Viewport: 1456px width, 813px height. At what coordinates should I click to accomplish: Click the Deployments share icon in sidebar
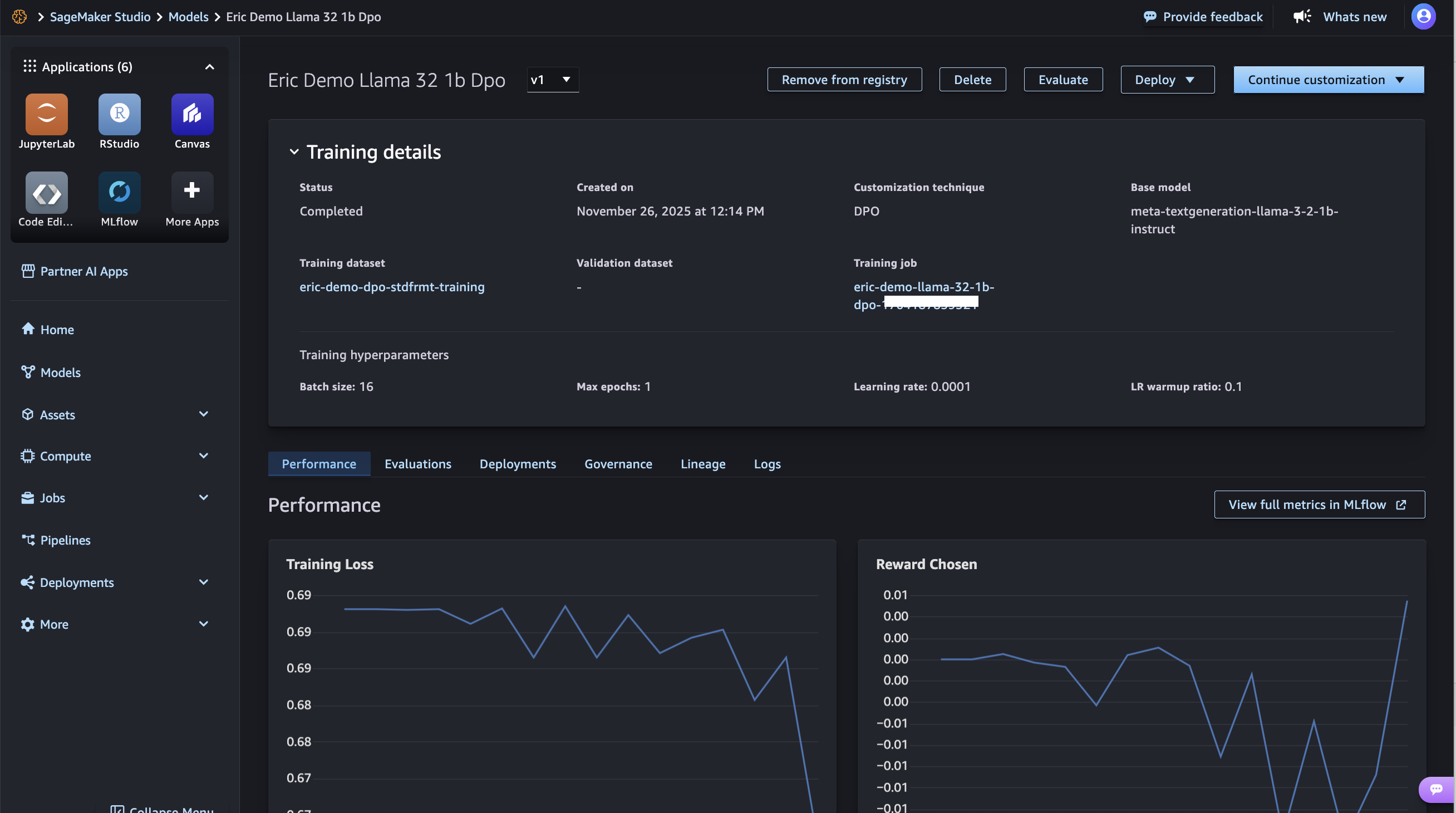pos(28,582)
